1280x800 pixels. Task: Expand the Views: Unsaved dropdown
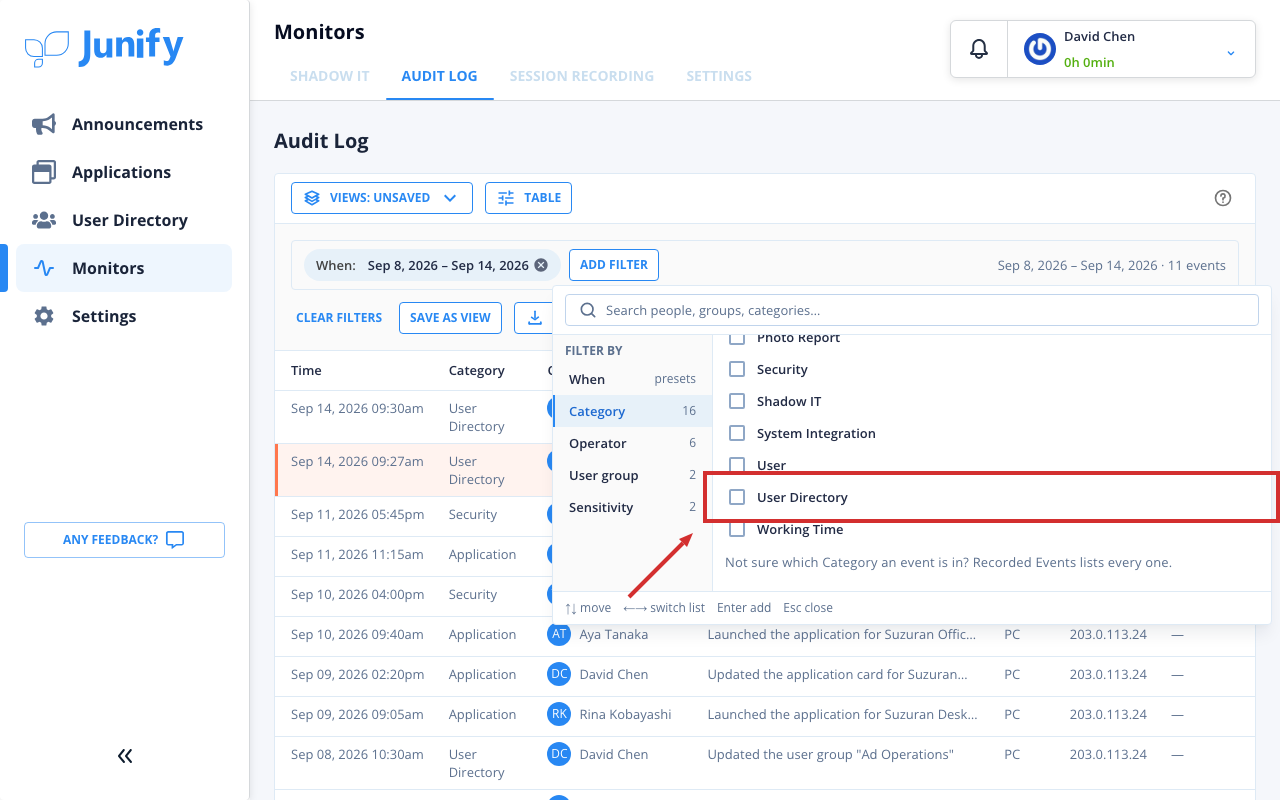[x=381, y=198]
